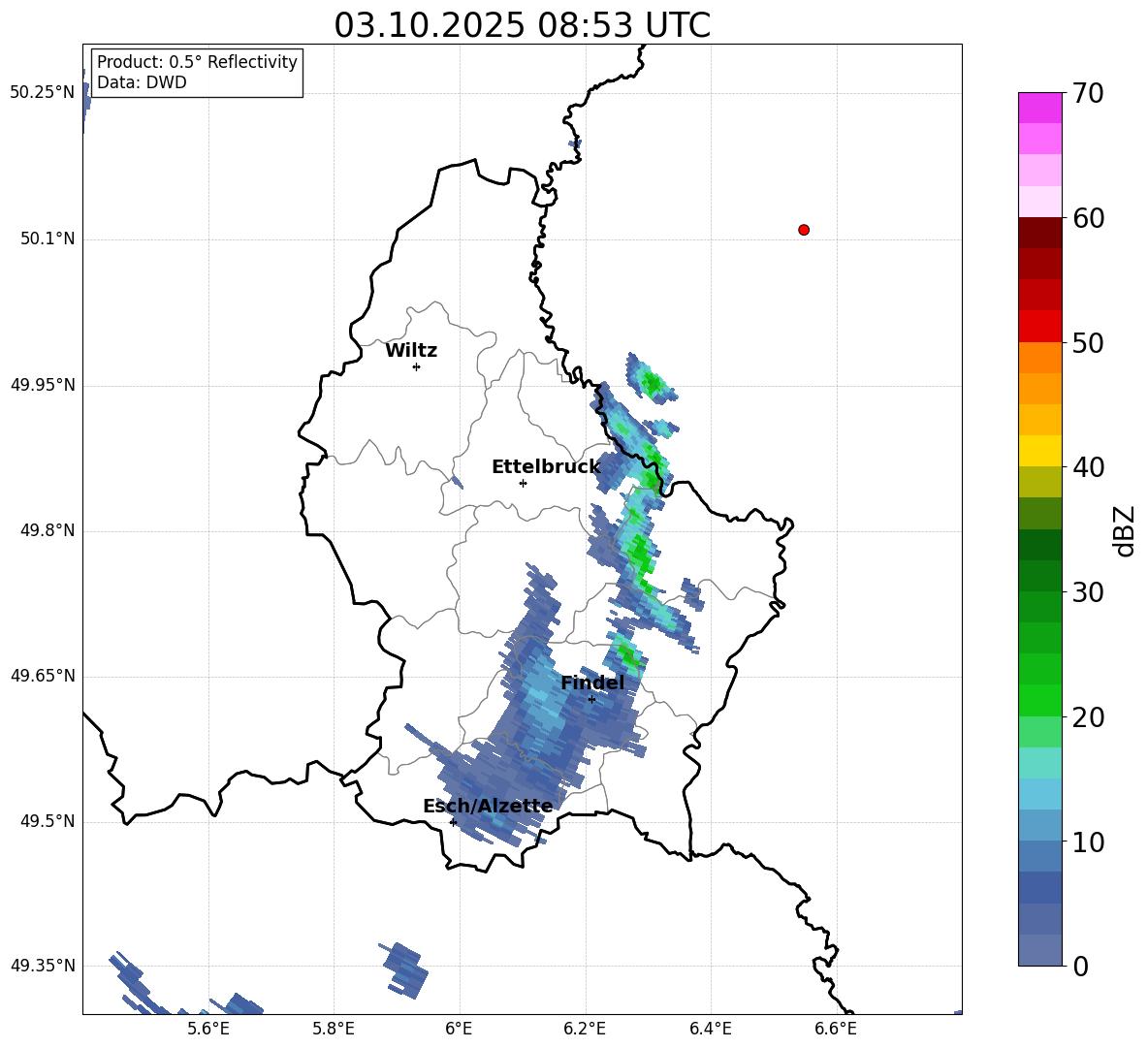Click the 6.2°E longitude label

pos(585,1029)
